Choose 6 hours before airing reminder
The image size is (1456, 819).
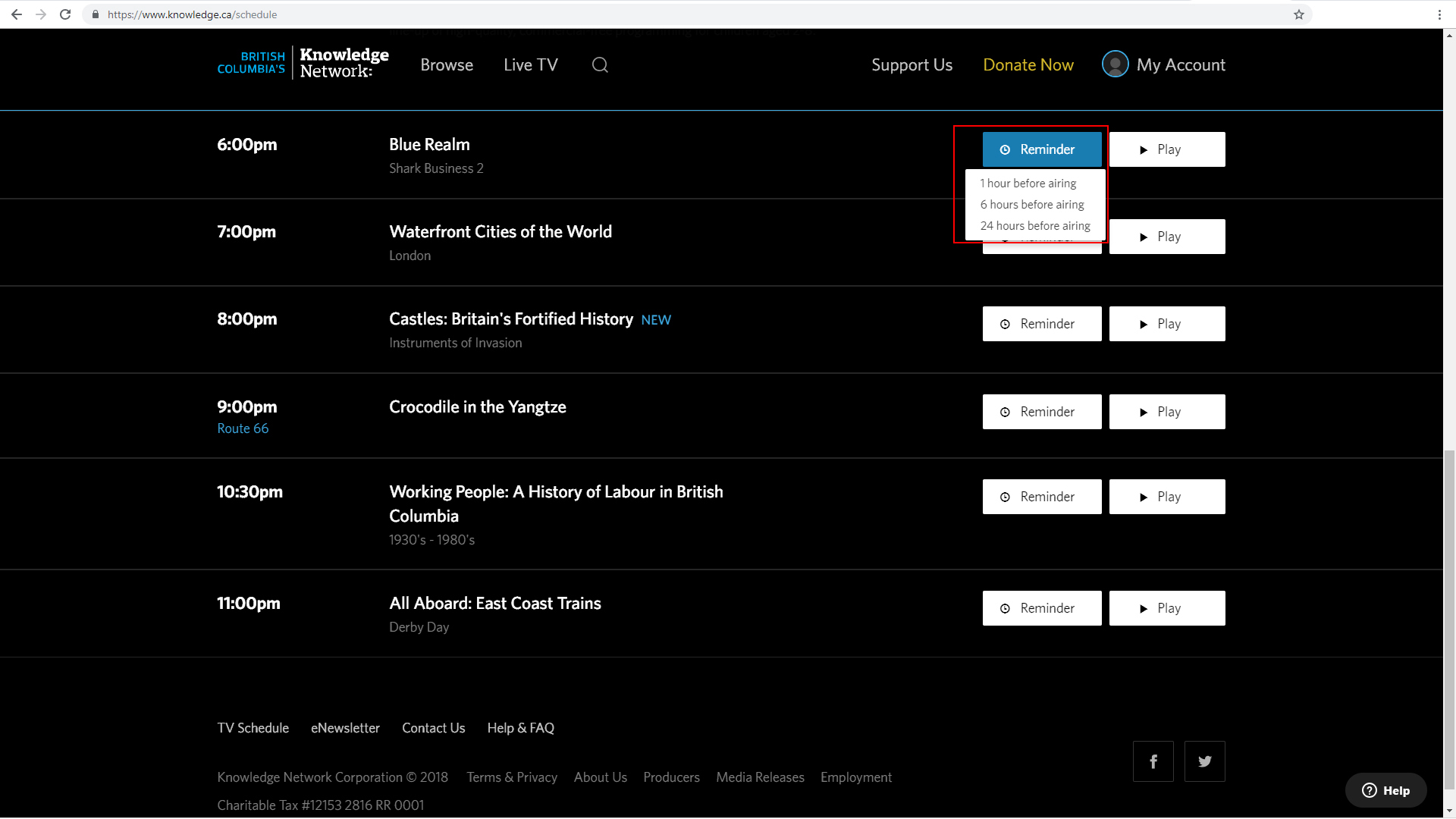coord(1031,205)
